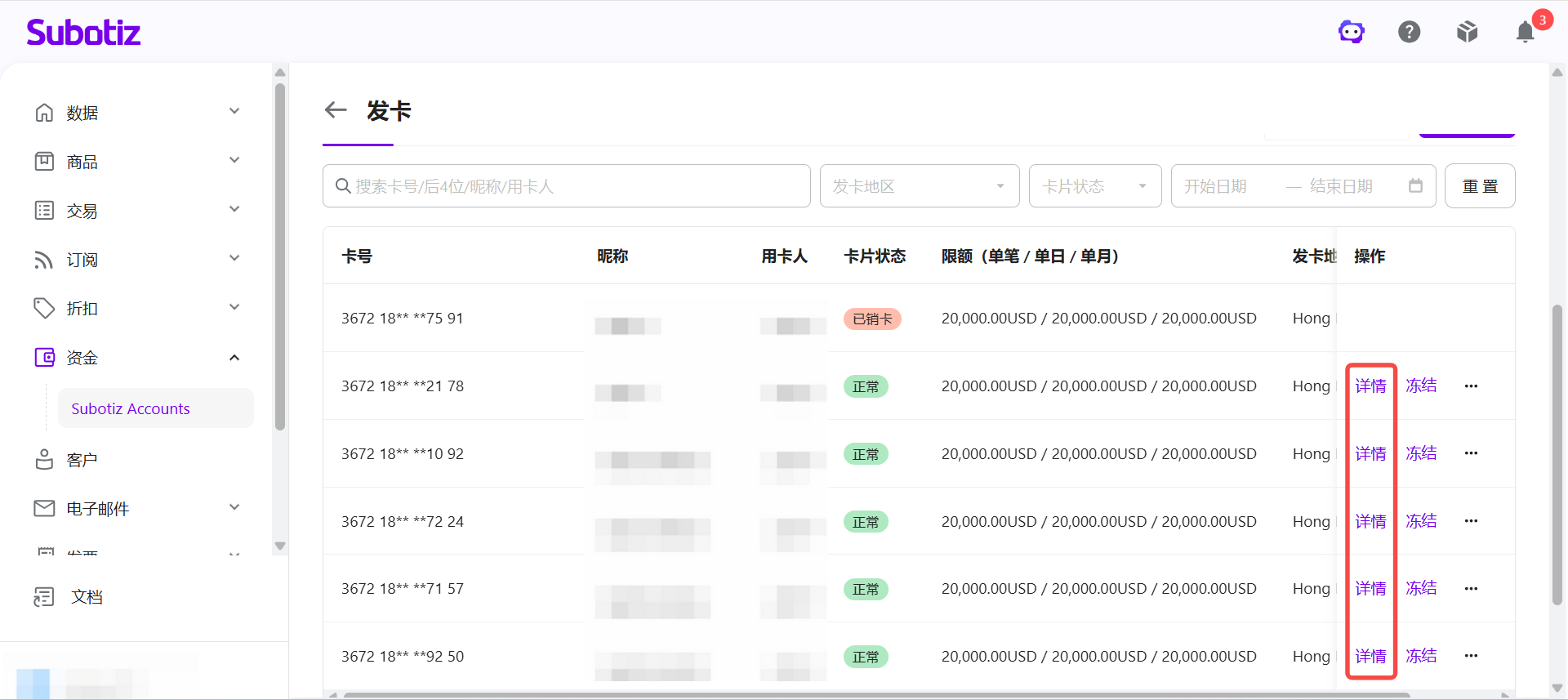Image resolution: width=1568 pixels, height=700 pixels.
Task: Click the sidebar vertical scrollbar thumb
Action: (280, 256)
